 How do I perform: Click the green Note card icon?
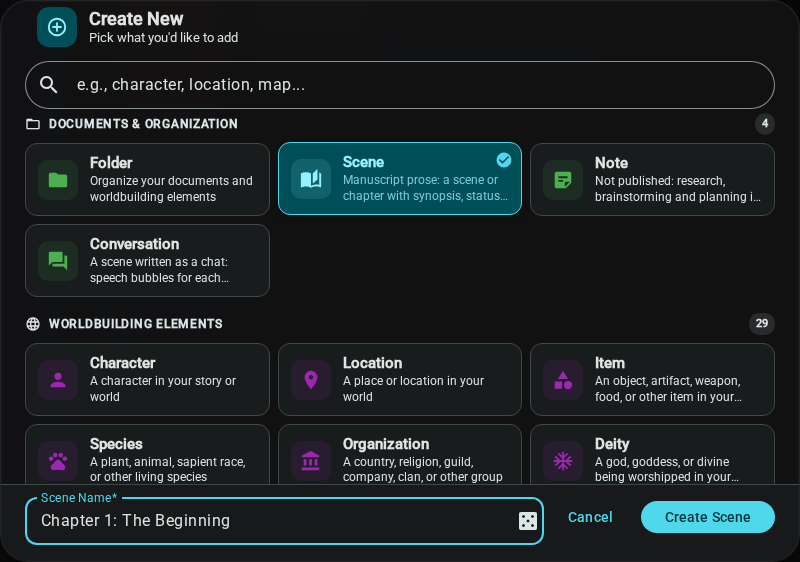pos(563,180)
